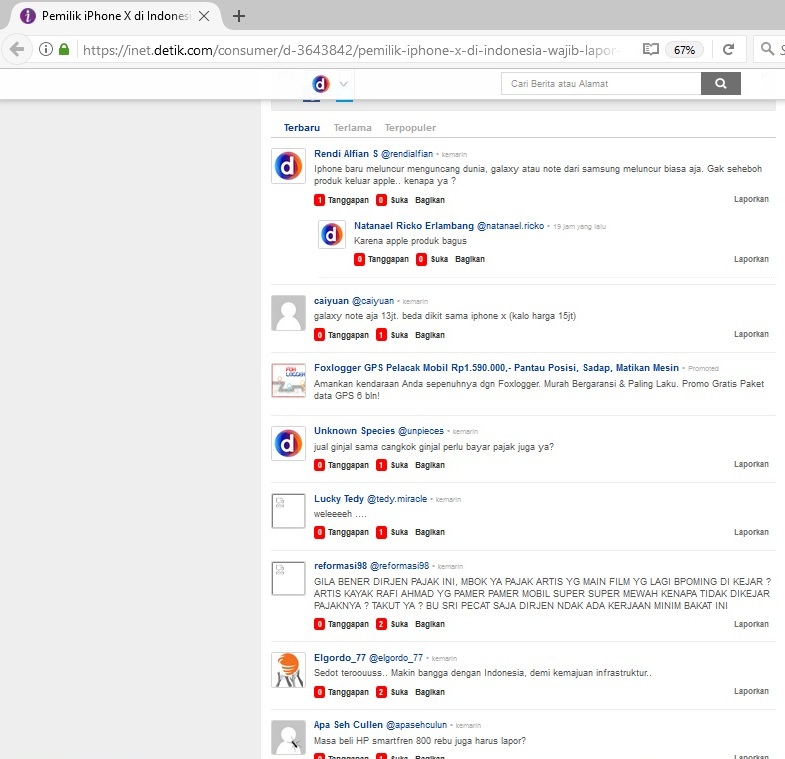Switch to the Terlama comments tab

click(x=352, y=128)
